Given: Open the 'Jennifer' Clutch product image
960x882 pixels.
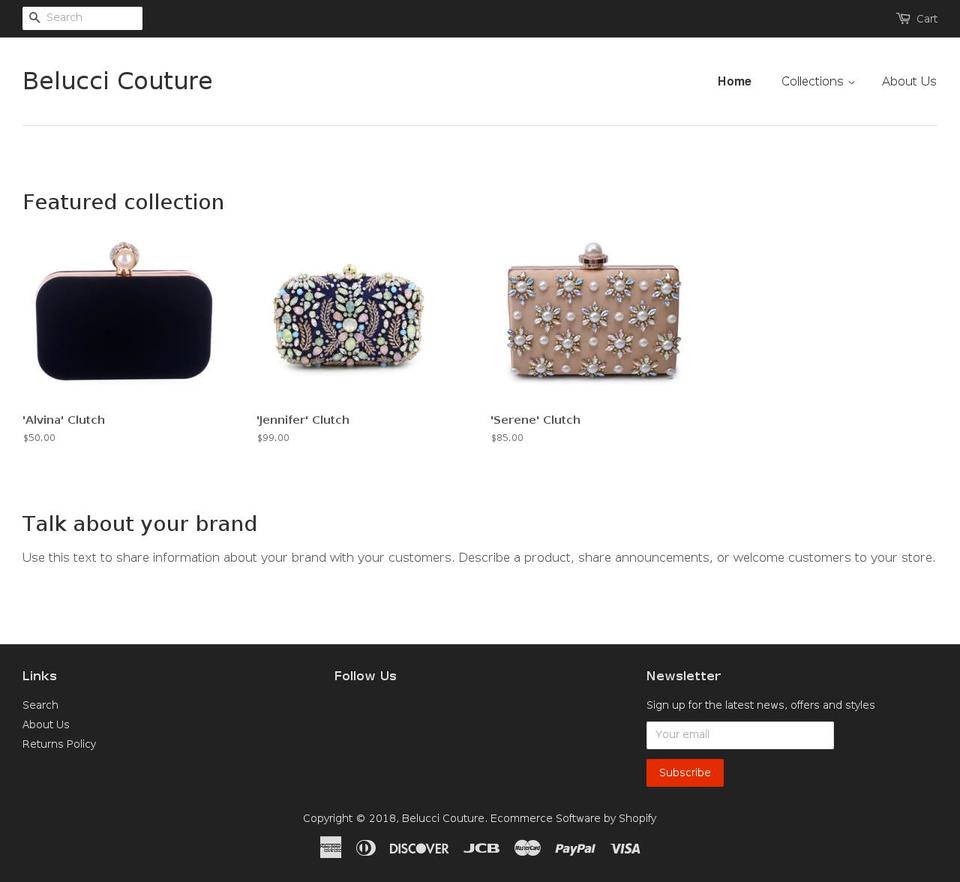Looking at the screenshot, I should click(x=348, y=316).
